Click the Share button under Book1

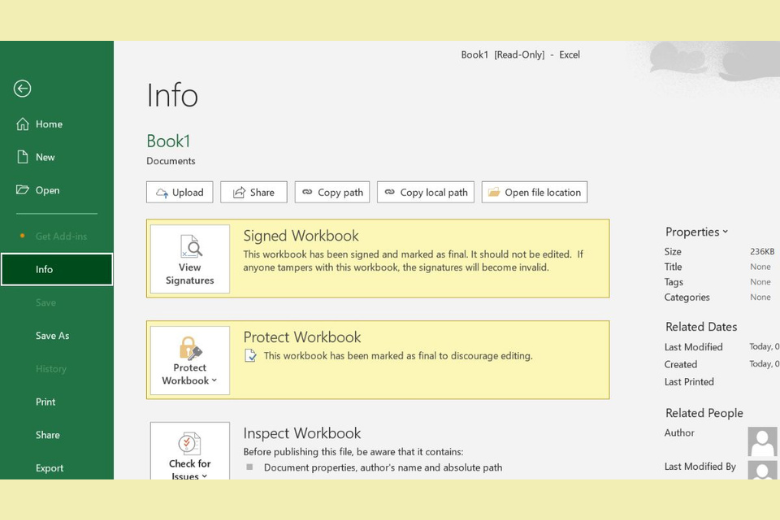coord(254,192)
